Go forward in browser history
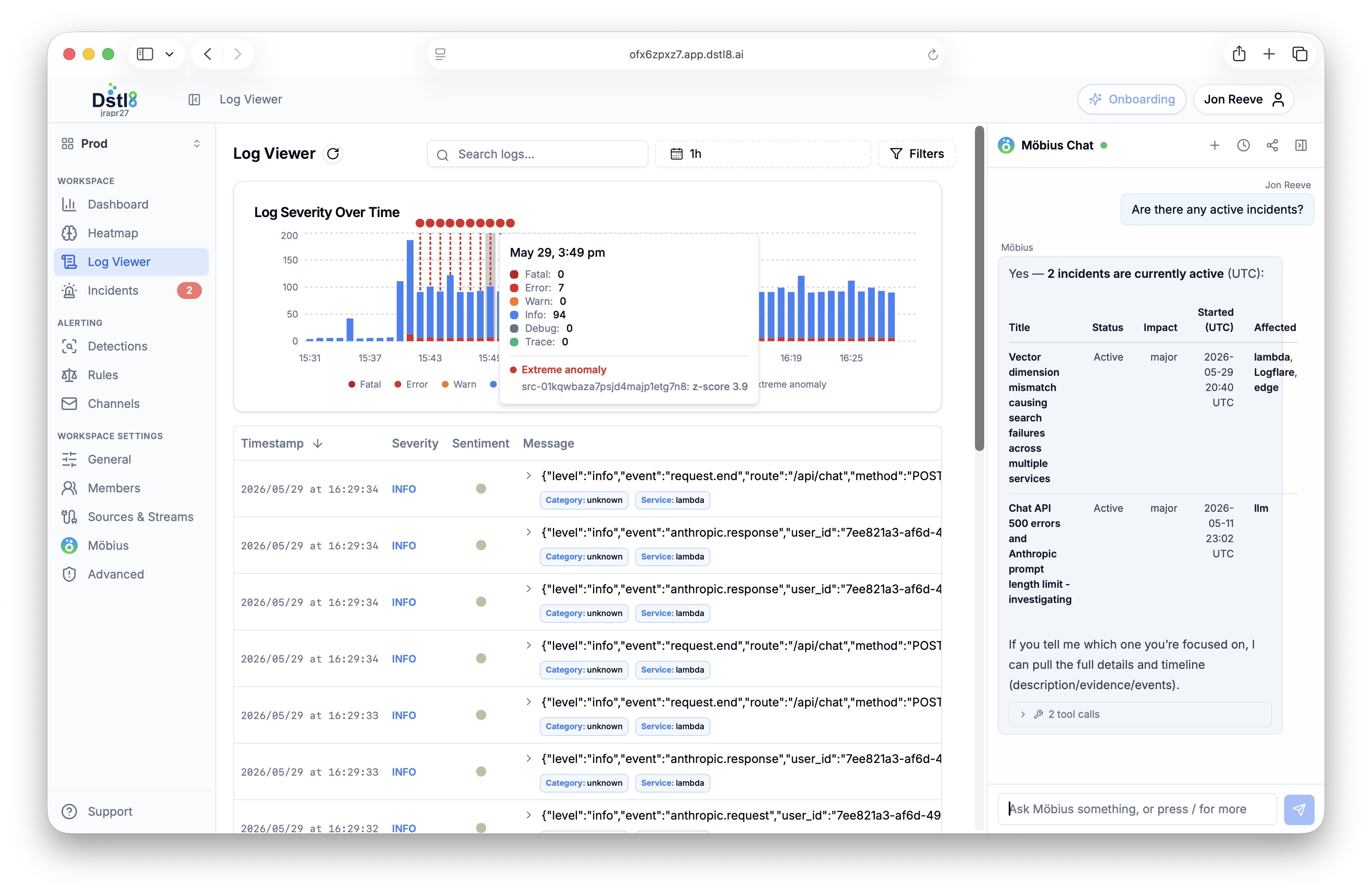Screen dimensions: 1372x896 237,54
